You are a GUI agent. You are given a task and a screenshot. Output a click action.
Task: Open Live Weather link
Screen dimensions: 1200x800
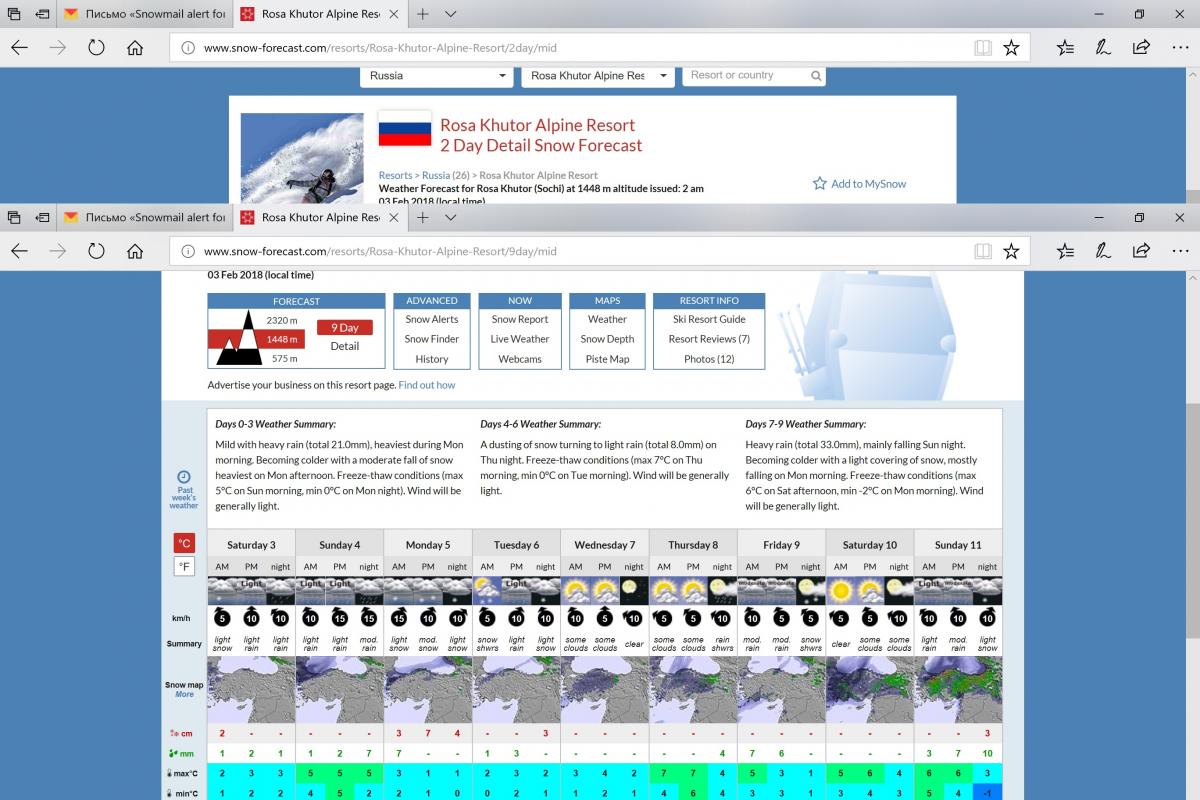520,339
